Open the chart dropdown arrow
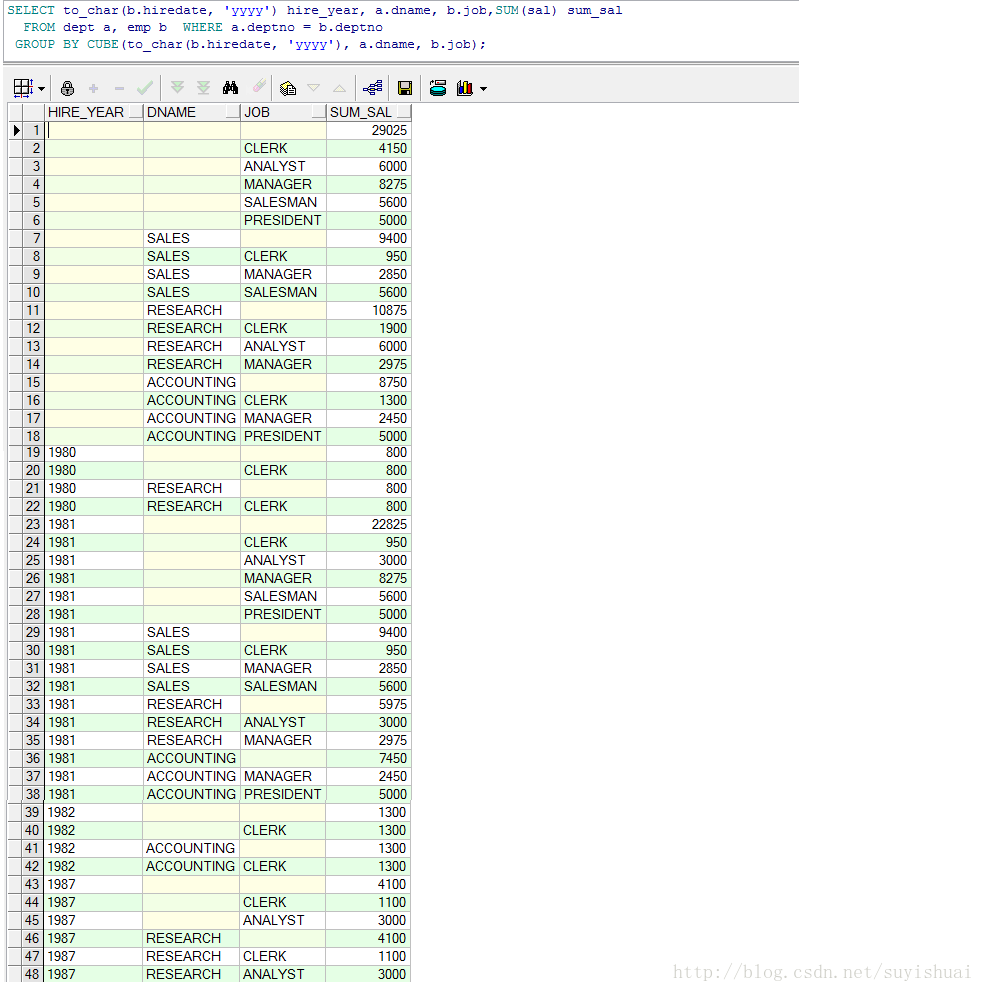The height and width of the screenshot is (992, 984). (483, 89)
